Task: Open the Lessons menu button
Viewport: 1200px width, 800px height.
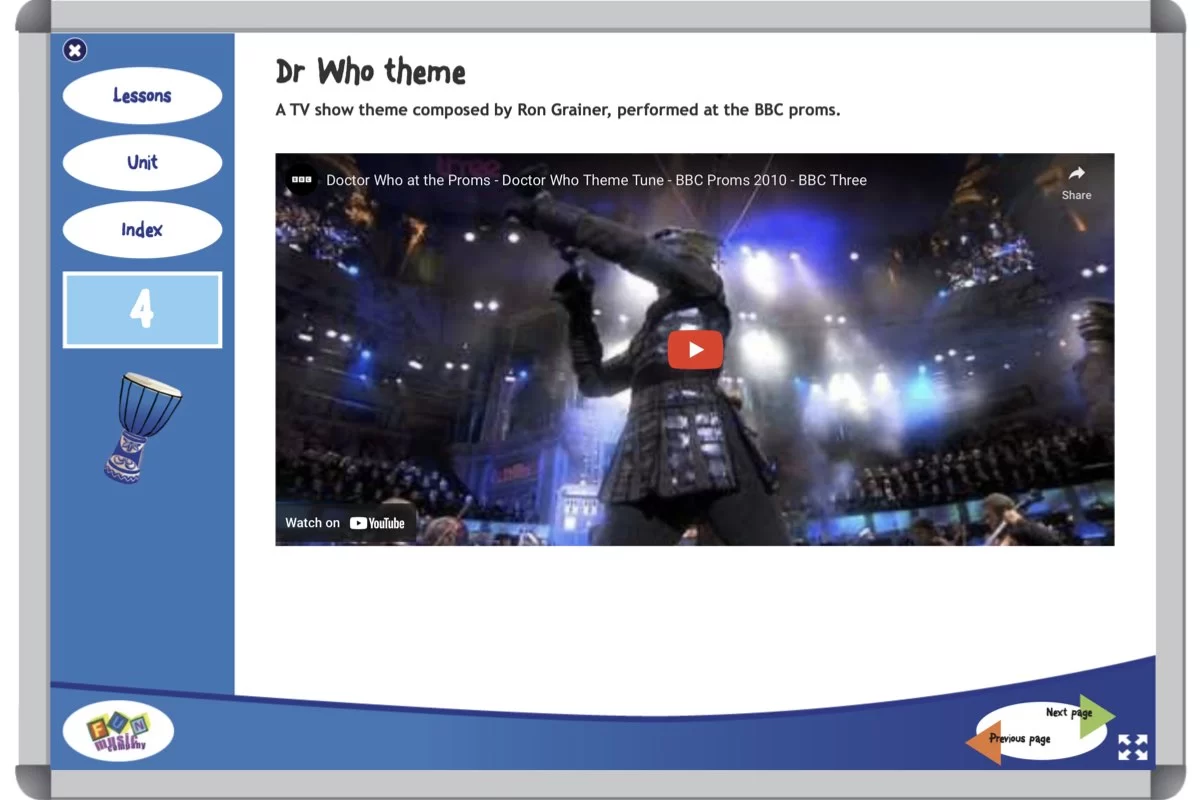Action: (142, 96)
